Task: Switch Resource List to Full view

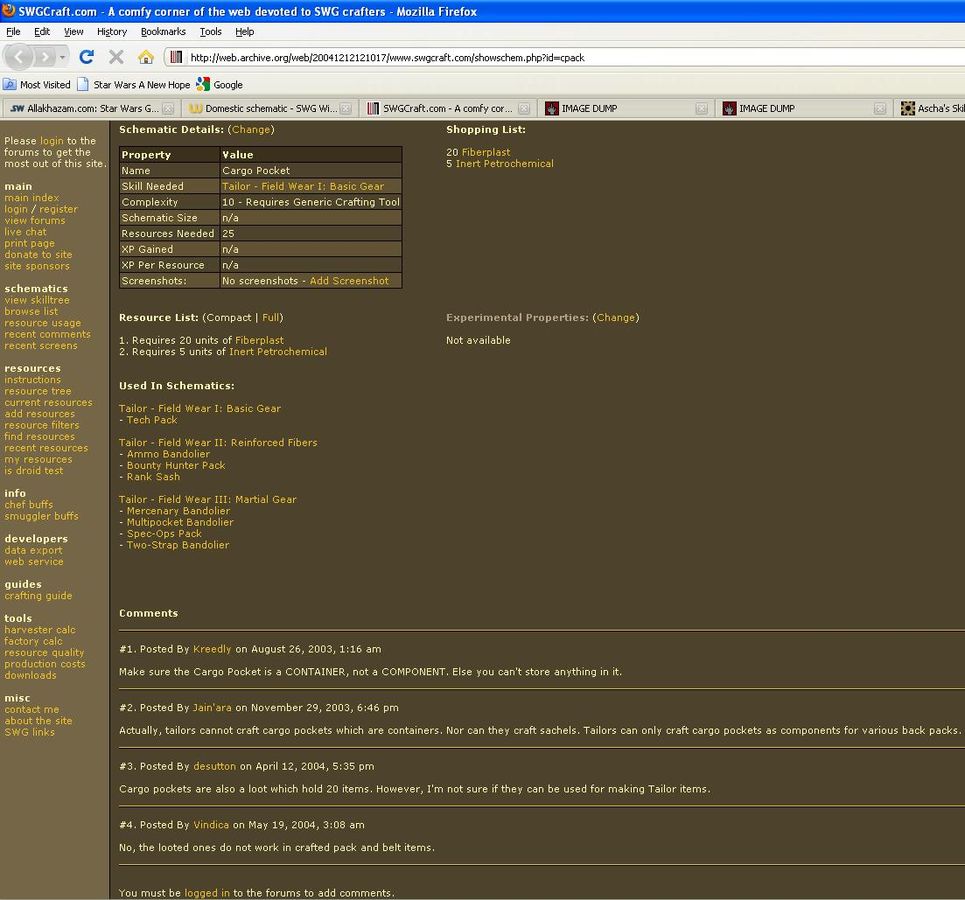Action: click(x=271, y=317)
